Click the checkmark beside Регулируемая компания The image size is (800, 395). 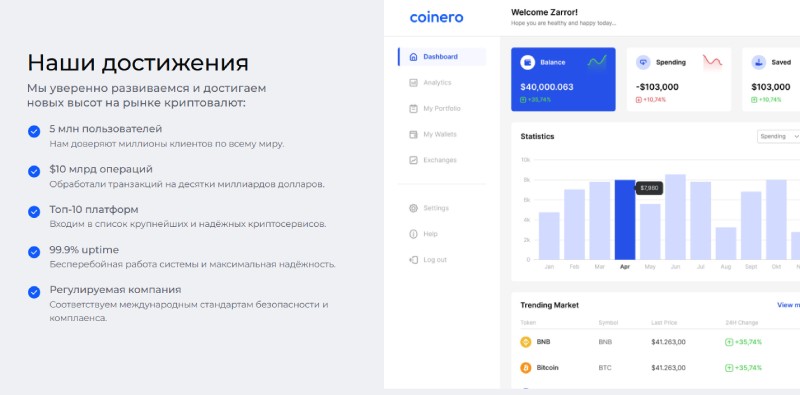(34, 292)
